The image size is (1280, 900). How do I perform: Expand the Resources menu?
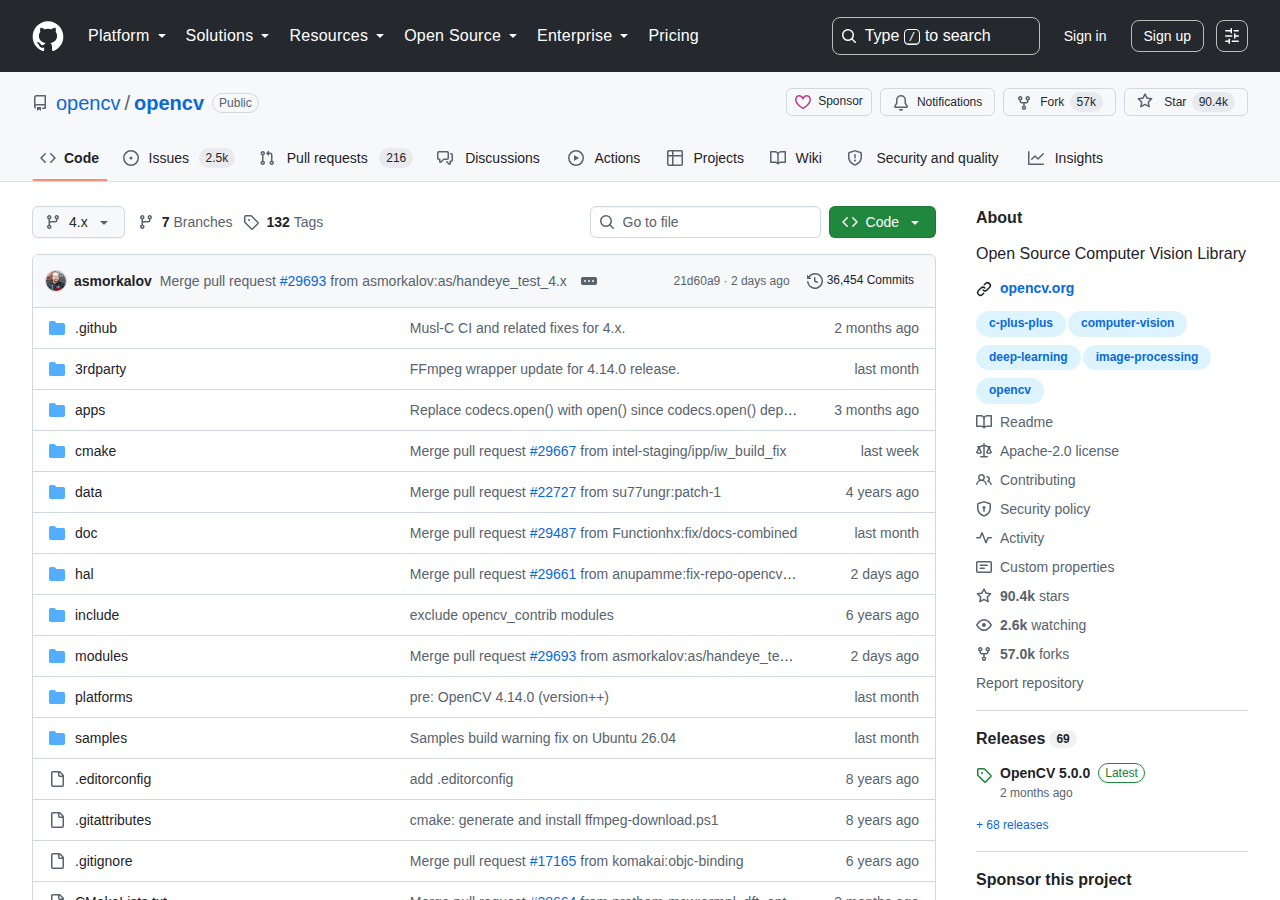coord(337,36)
